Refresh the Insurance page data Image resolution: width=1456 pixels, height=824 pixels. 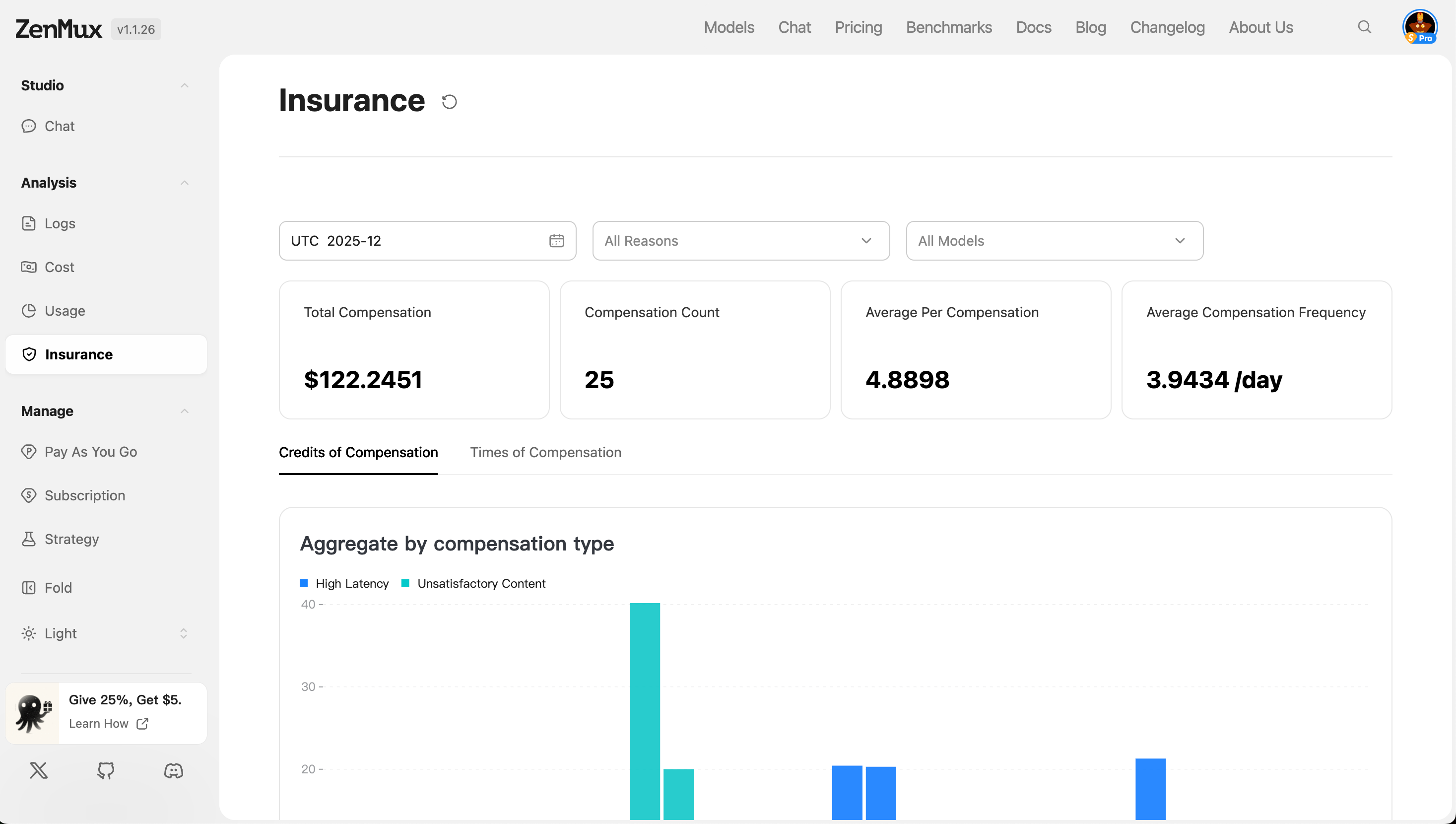coord(449,101)
